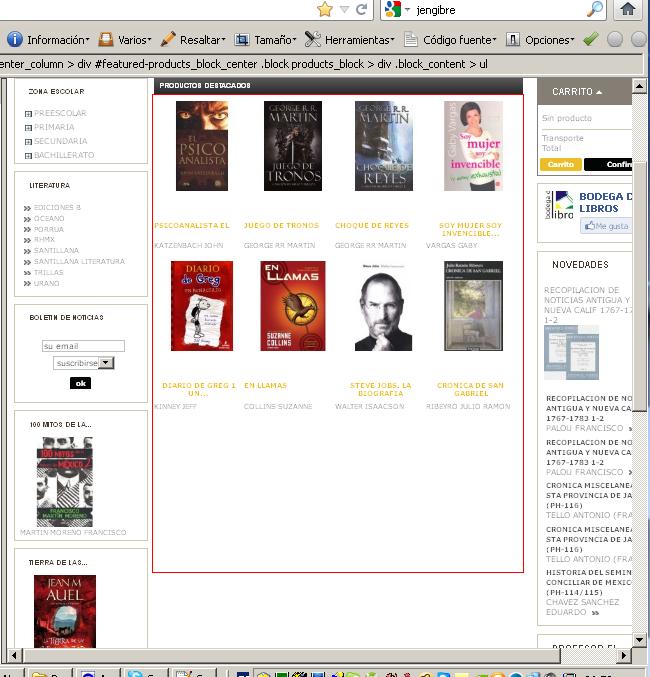Screen dimensions: 650x677
Task: Click the yellow Carrito button
Action: tap(561, 164)
